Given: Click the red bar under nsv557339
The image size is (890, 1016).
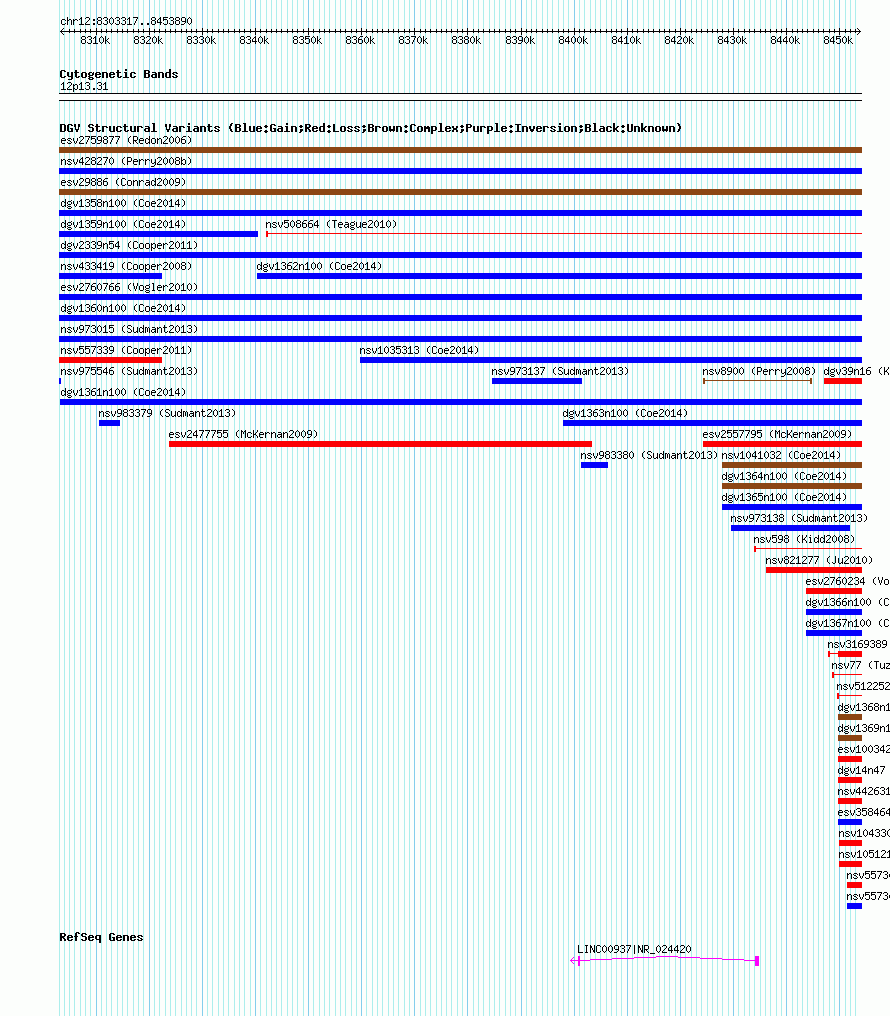Looking at the screenshot, I should (111, 360).
